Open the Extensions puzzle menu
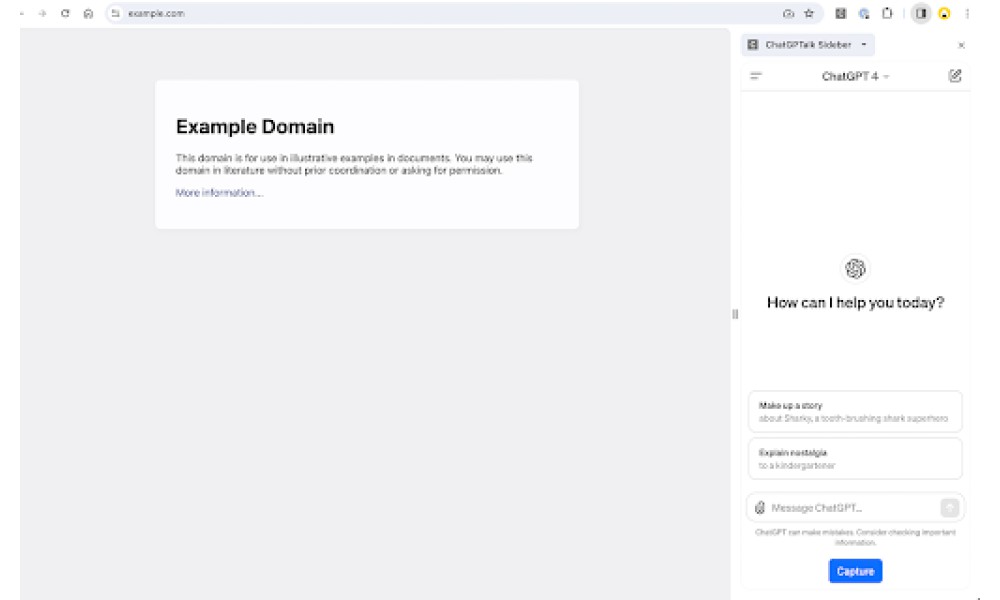The height and width of the screenshot is (600, 1000). [x=887, y=13]
